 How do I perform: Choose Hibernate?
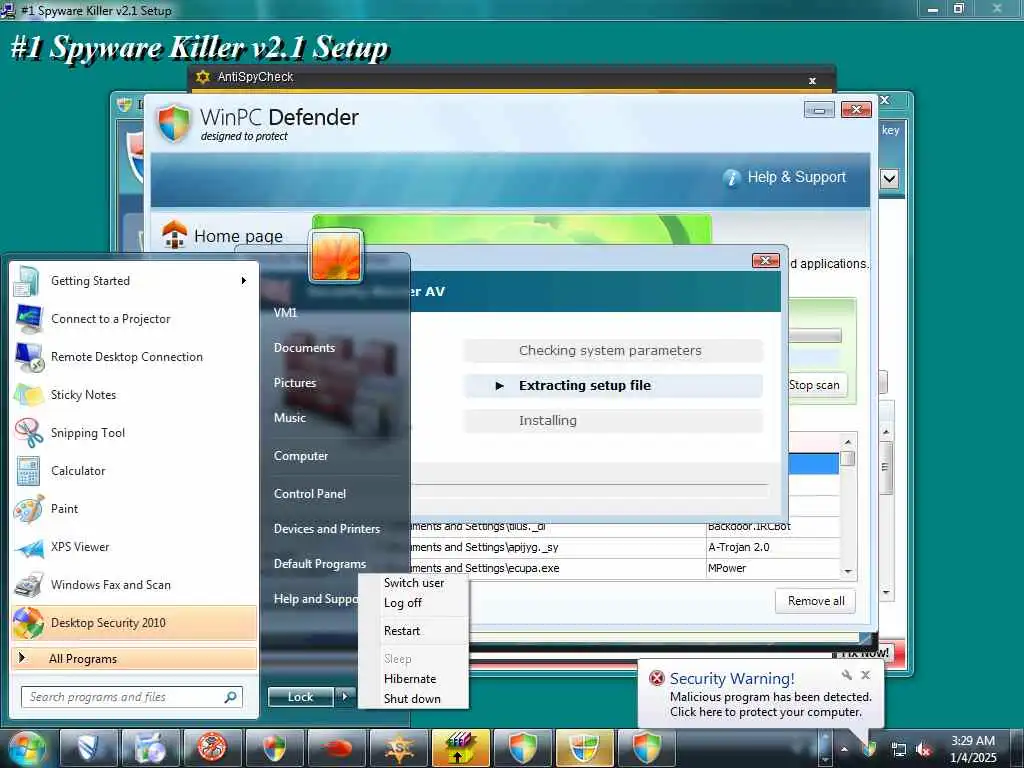(414, 679)
